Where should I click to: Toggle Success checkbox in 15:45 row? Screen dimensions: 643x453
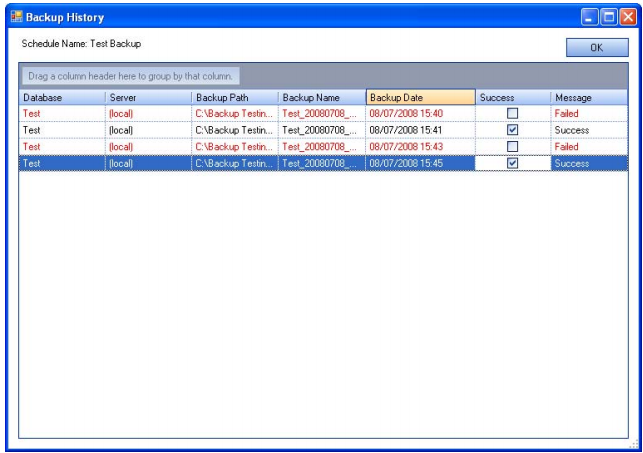click(513, 163)
